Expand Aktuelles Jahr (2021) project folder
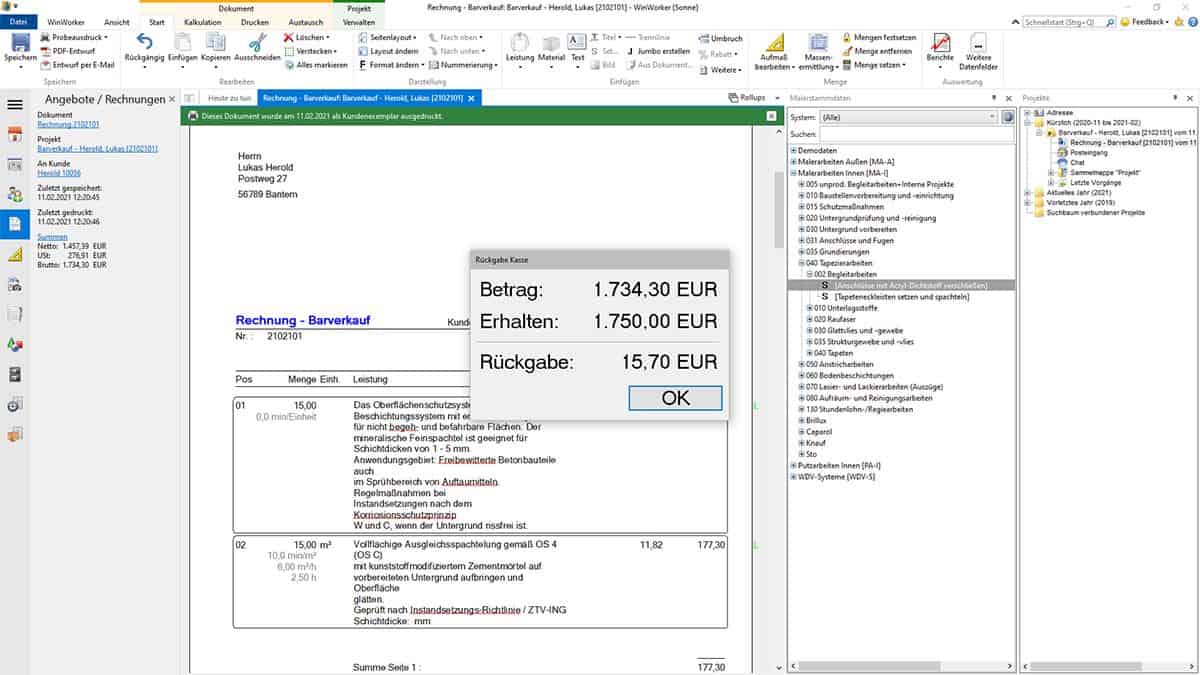Viewport: 1200px width, 675px height. (1029, 192)
